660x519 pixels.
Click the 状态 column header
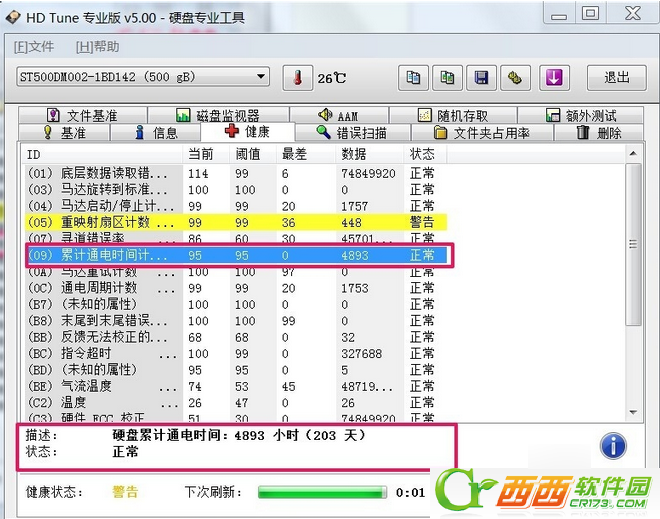point(425,154)
